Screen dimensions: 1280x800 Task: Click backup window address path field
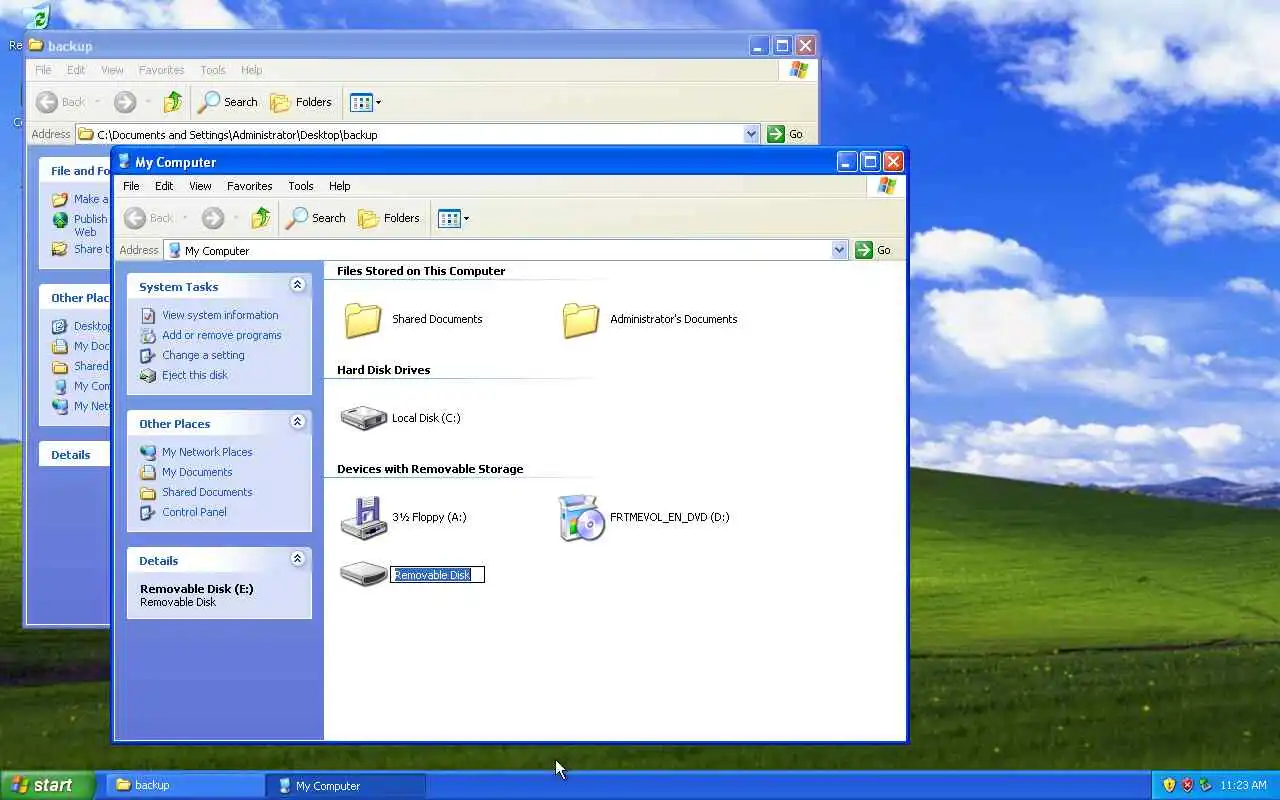417,134
